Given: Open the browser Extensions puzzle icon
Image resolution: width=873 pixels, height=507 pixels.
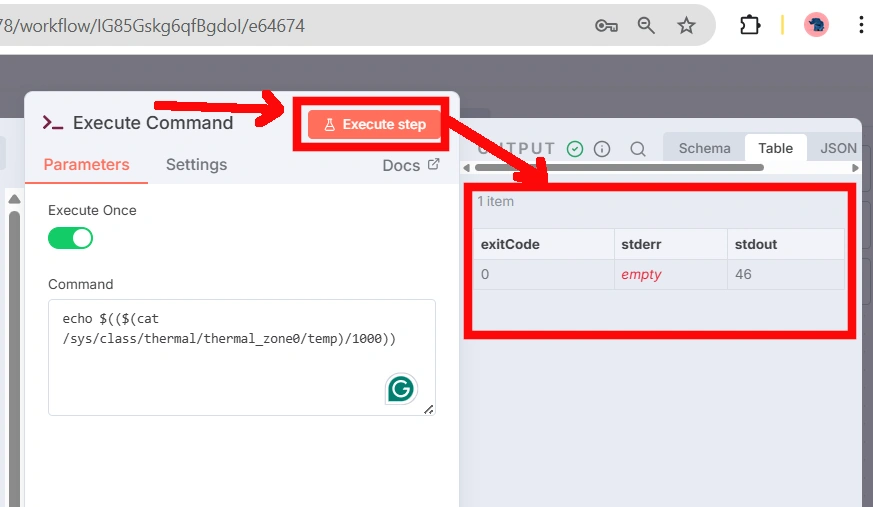Looking at the screenshot, I should [x=750, y=26].
